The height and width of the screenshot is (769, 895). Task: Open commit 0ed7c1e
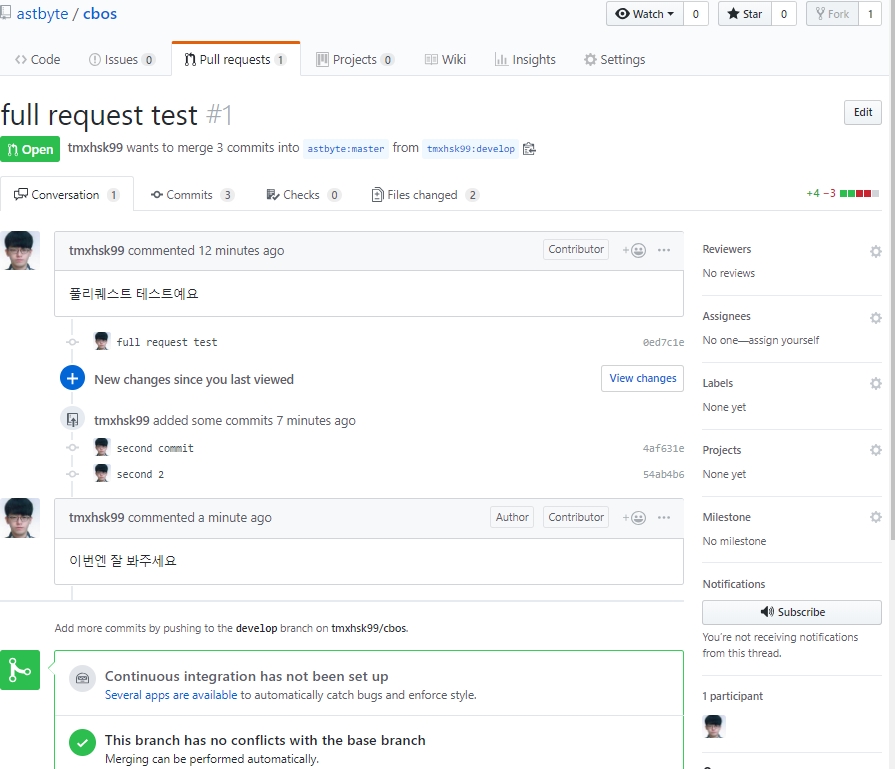[x=663, y=342]
